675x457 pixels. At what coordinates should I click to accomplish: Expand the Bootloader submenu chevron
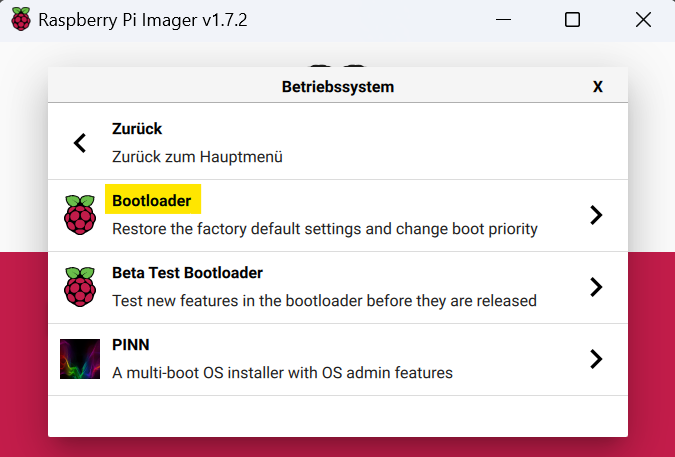pos(596,215)
